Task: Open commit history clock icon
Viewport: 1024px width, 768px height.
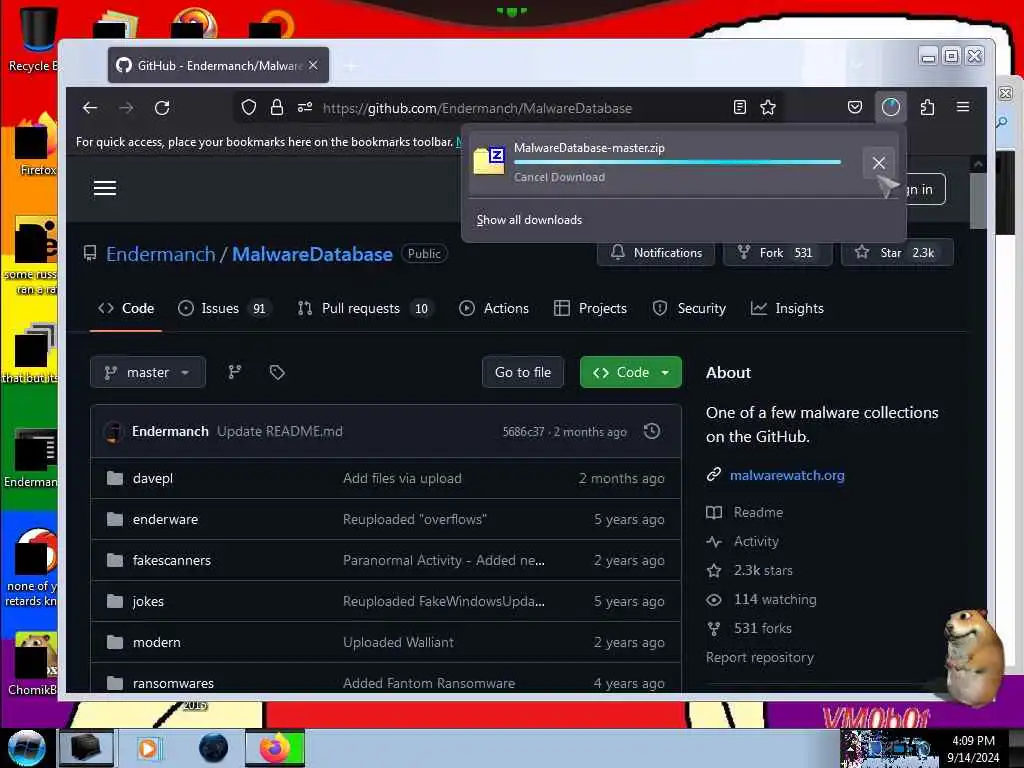Action: 652,431
